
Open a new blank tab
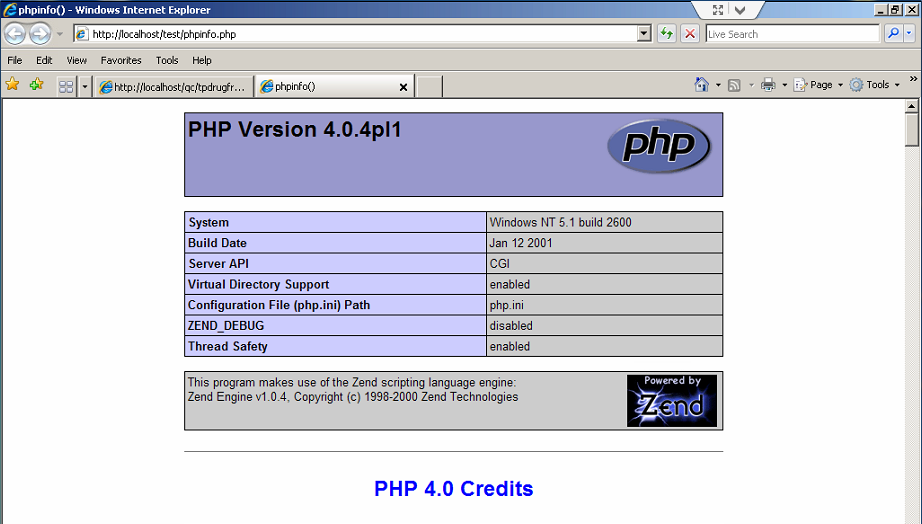pos(430,87)
